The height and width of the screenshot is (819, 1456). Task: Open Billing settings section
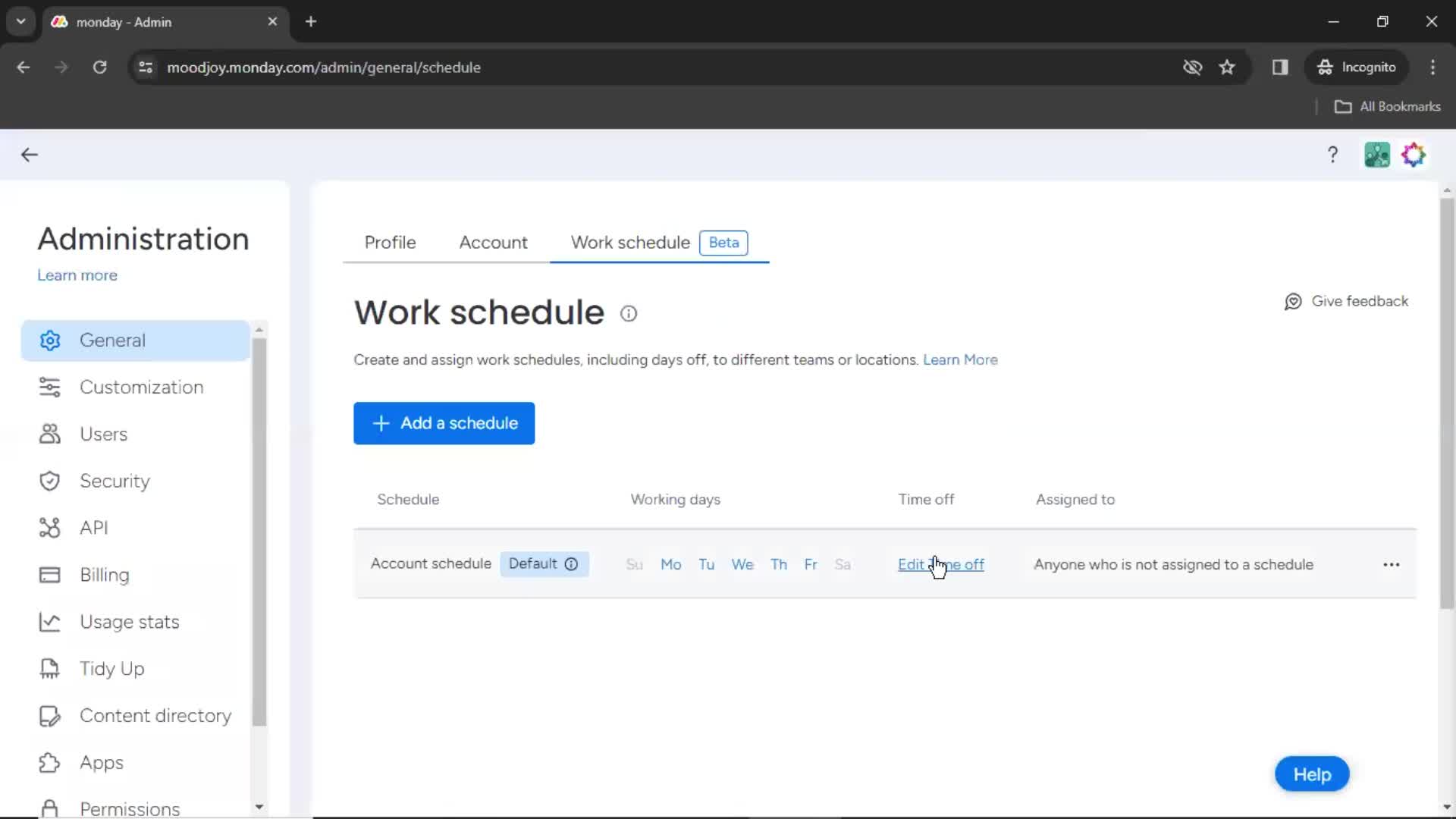point(104,574)
